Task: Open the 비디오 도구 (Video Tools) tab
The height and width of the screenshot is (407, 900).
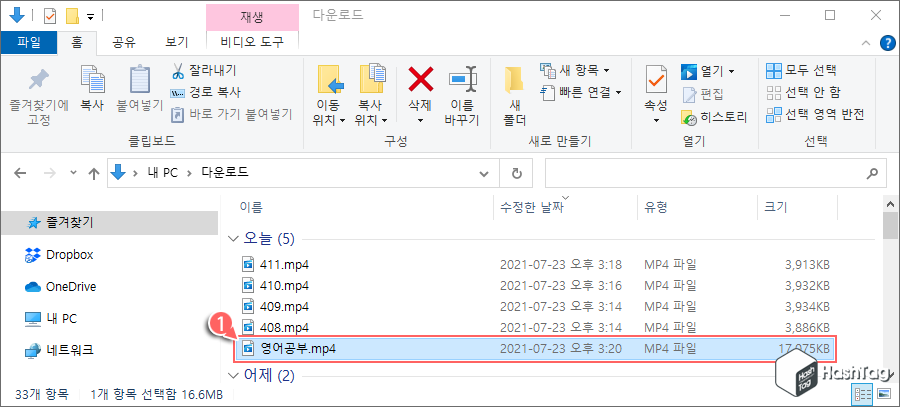Action: pos(253,42)
